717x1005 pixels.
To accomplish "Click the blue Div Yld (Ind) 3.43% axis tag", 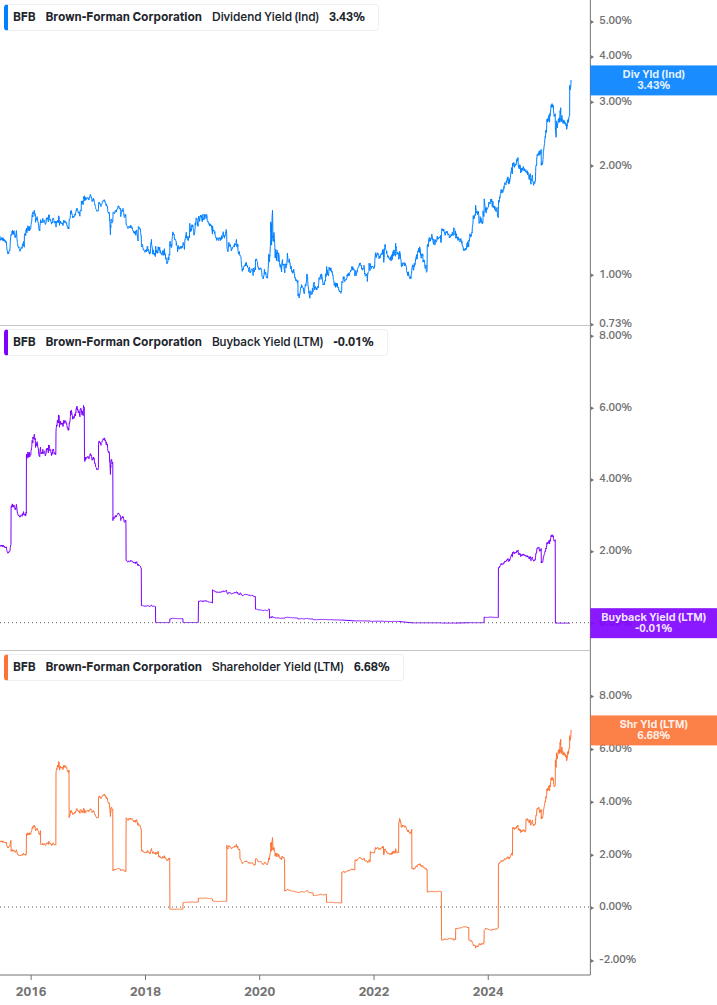I will pyautogui.click(x=654, y=80).
